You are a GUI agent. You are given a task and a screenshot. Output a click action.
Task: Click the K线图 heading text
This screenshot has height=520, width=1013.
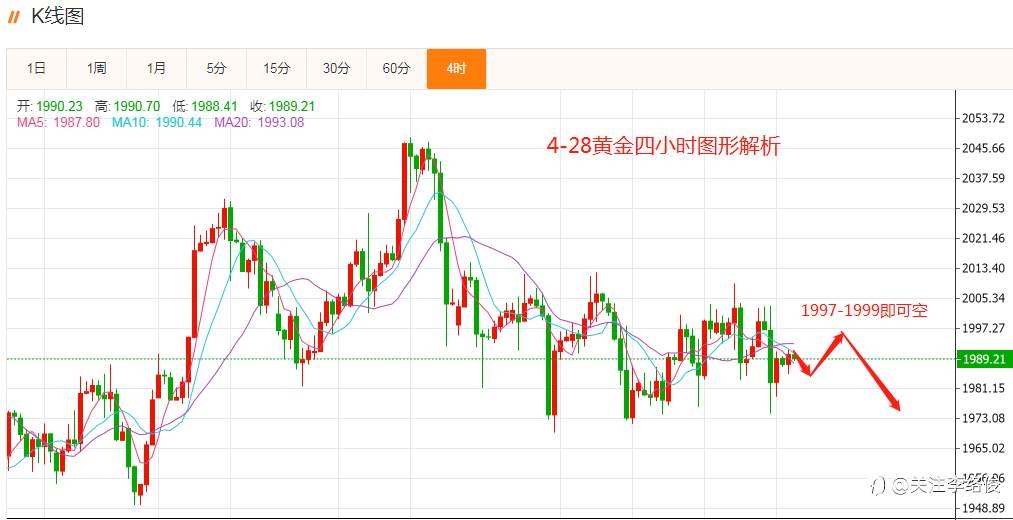pyautogui.click(x=57, y=17)
